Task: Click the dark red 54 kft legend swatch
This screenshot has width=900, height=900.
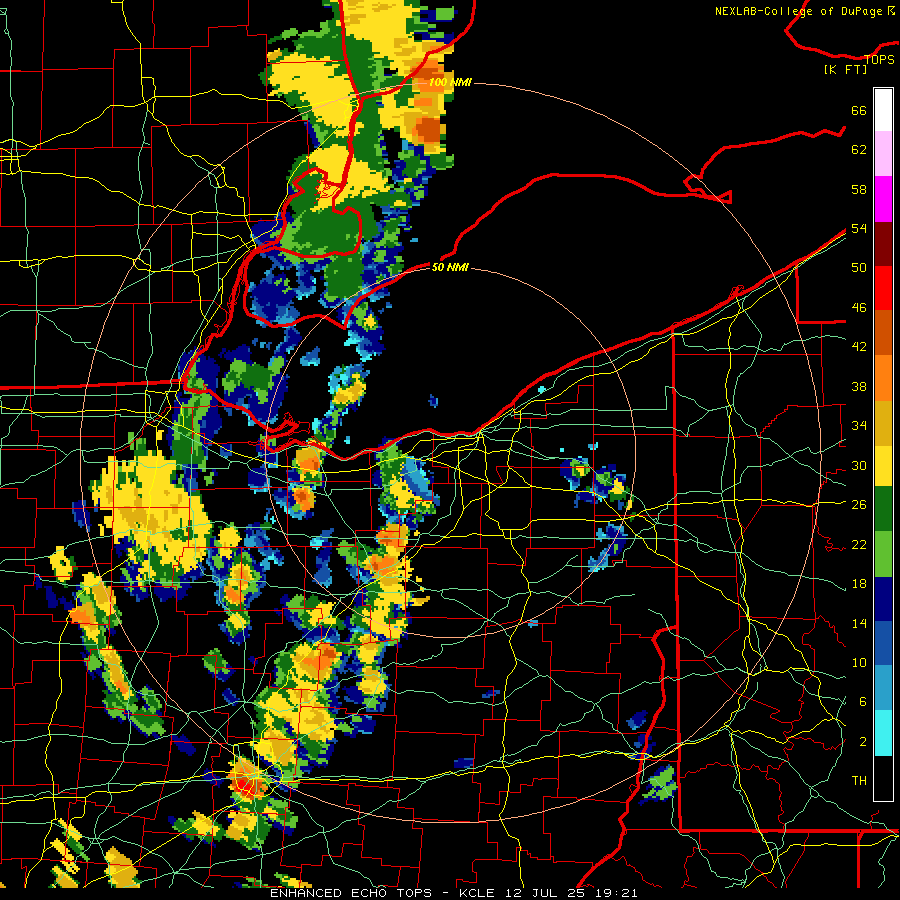Action: [883, 243]
